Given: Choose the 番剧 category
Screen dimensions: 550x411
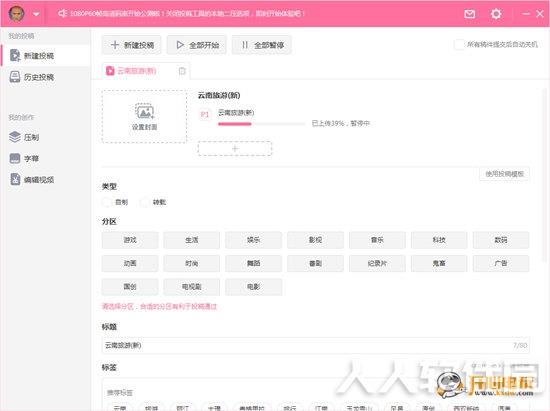Looking at the screenshot, I should (x=315, y=263).
